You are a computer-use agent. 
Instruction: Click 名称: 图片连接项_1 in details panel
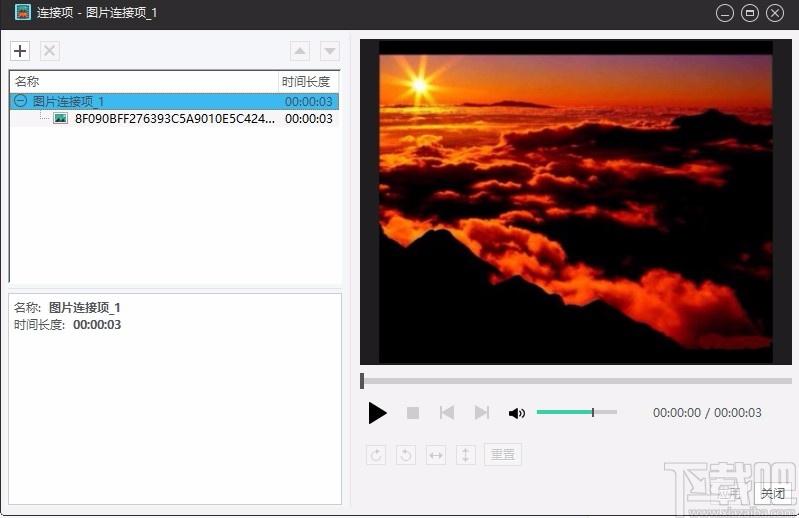coord(67,308)
